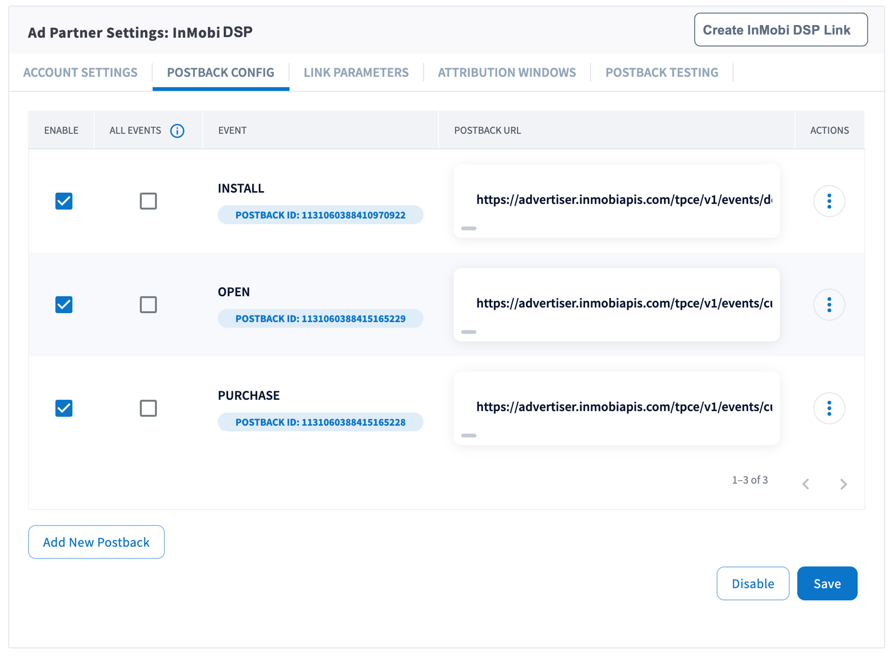
Task: Switch to Postback Testing tab
Action: (662, 73)
